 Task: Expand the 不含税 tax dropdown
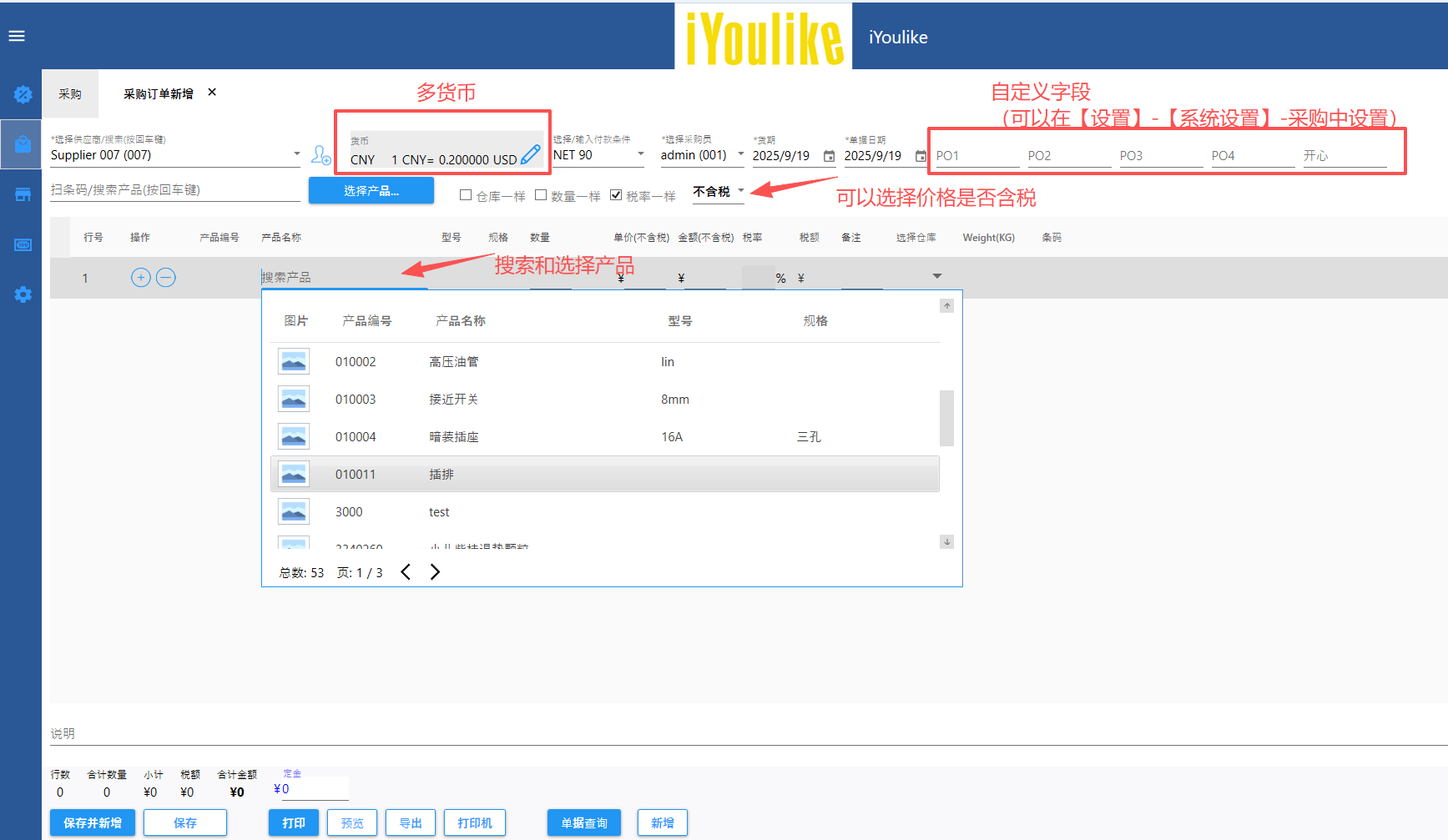point(740,191)
